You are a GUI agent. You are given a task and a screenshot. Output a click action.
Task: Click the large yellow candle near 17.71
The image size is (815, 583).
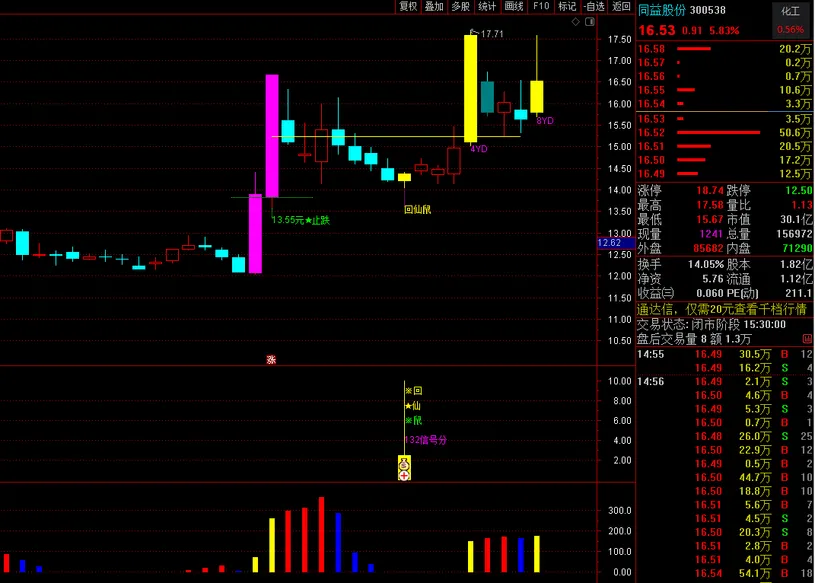coord(470,88)
